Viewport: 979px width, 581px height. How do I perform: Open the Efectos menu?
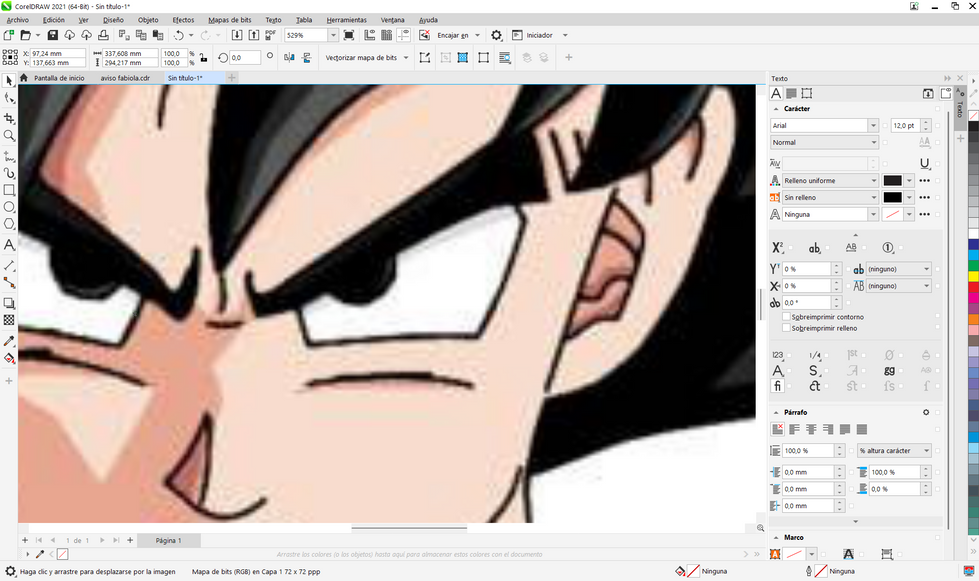pyautogui.click(x=183, y=20)
